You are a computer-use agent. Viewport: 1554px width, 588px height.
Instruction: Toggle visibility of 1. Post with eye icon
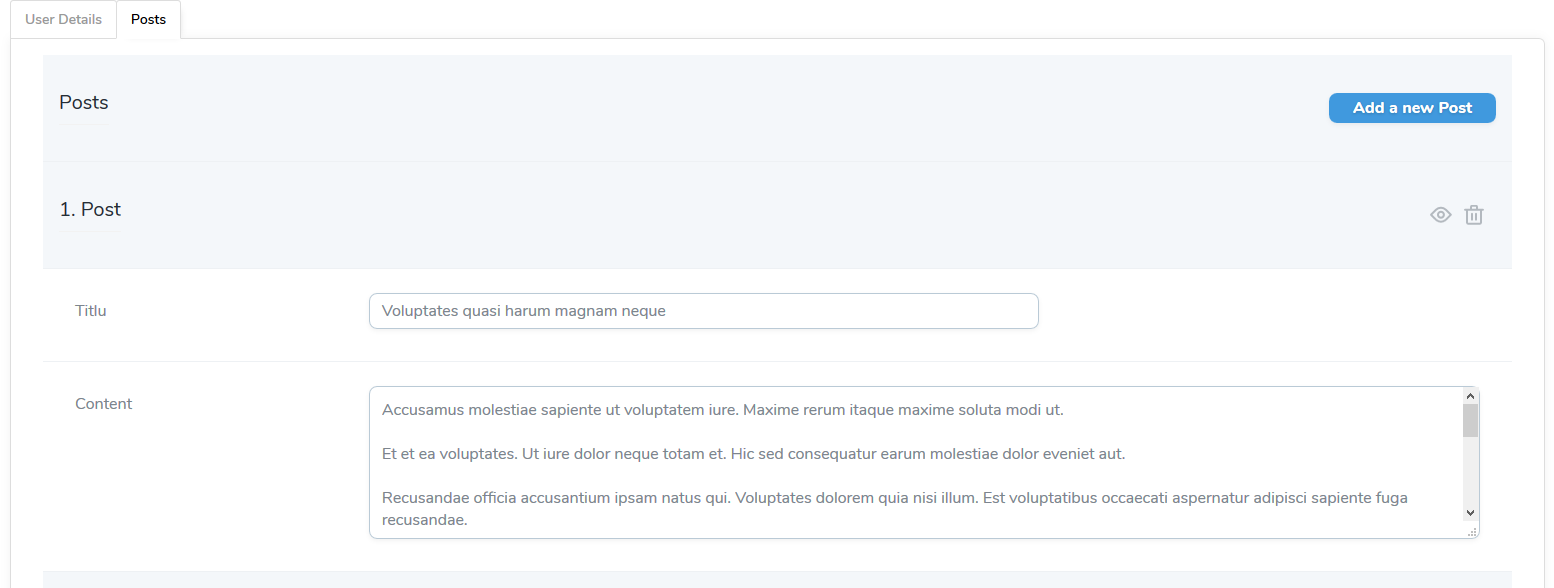coord(1440,215)
